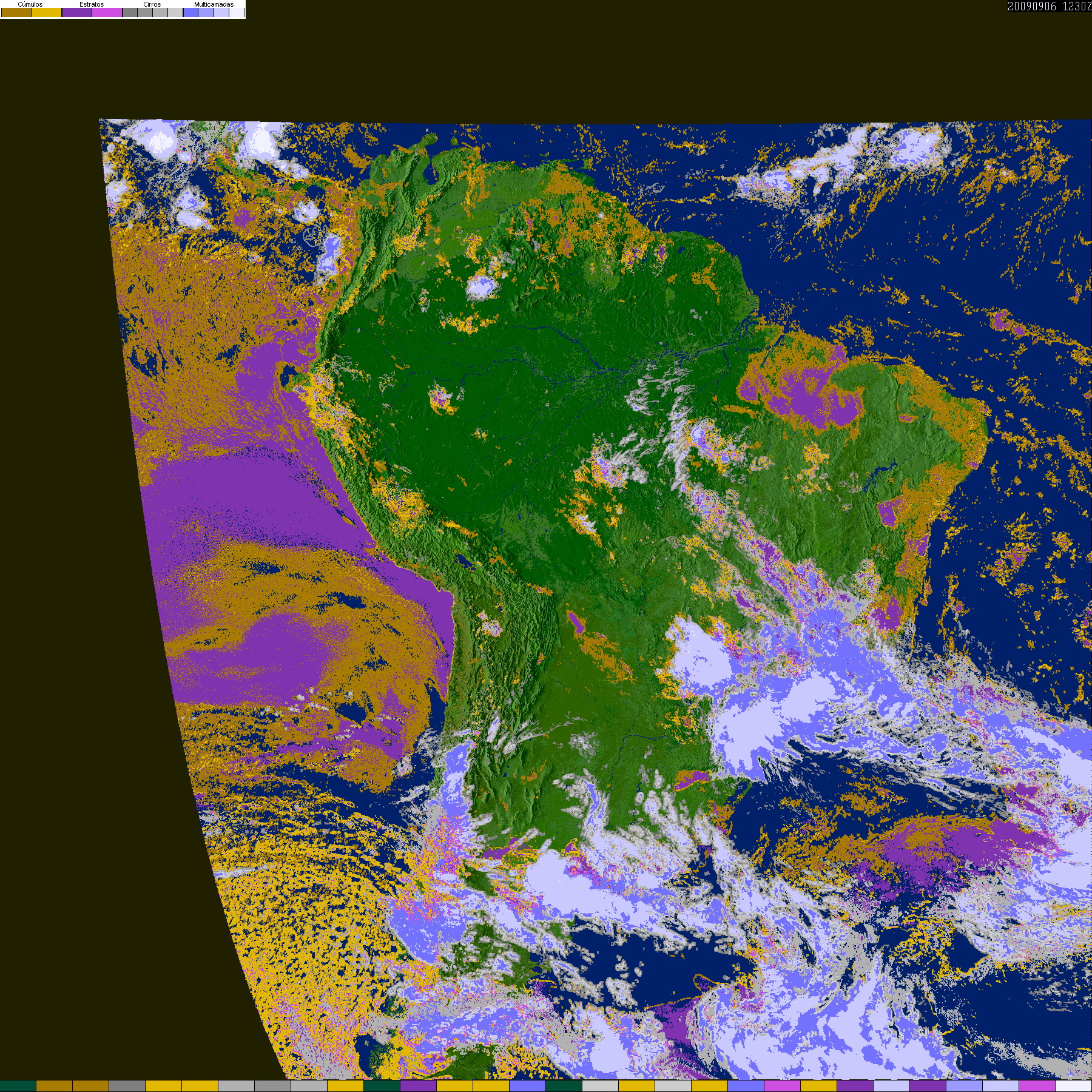Select the dark brown Cúmulos swatch

tap(16, 12)
